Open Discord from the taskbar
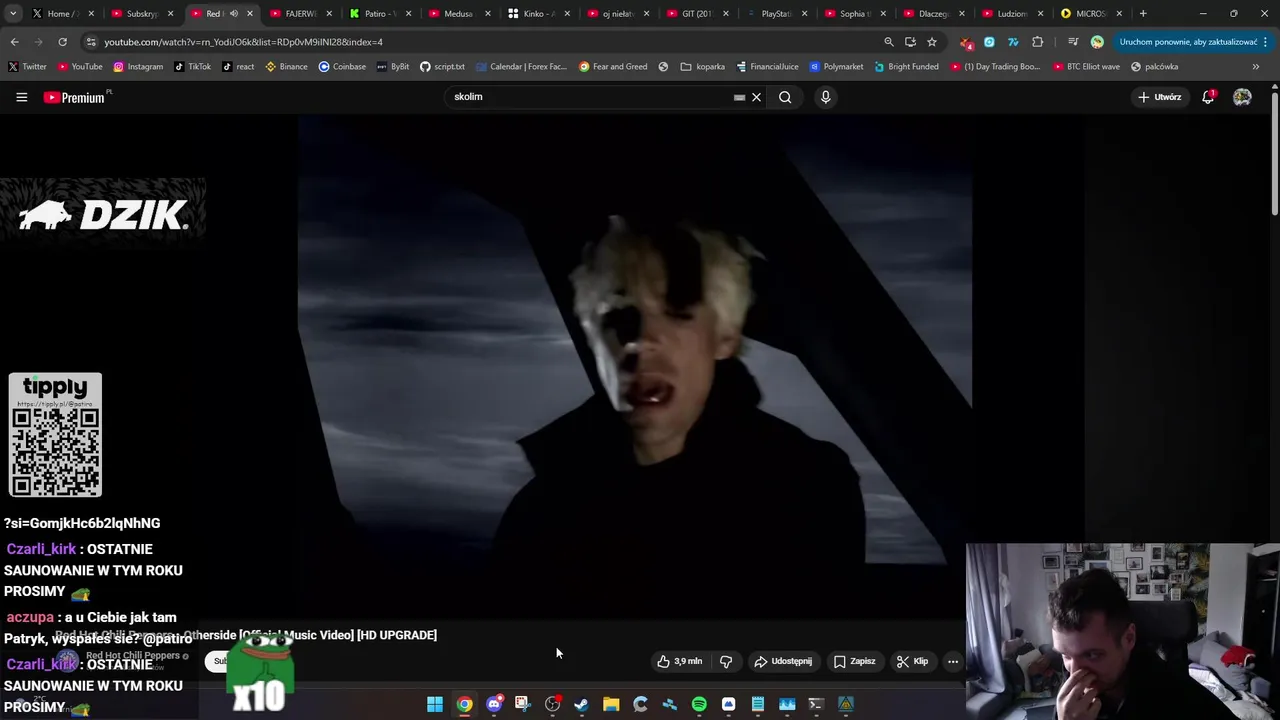This screenshot has height=720, width=1280. (494, 705)
